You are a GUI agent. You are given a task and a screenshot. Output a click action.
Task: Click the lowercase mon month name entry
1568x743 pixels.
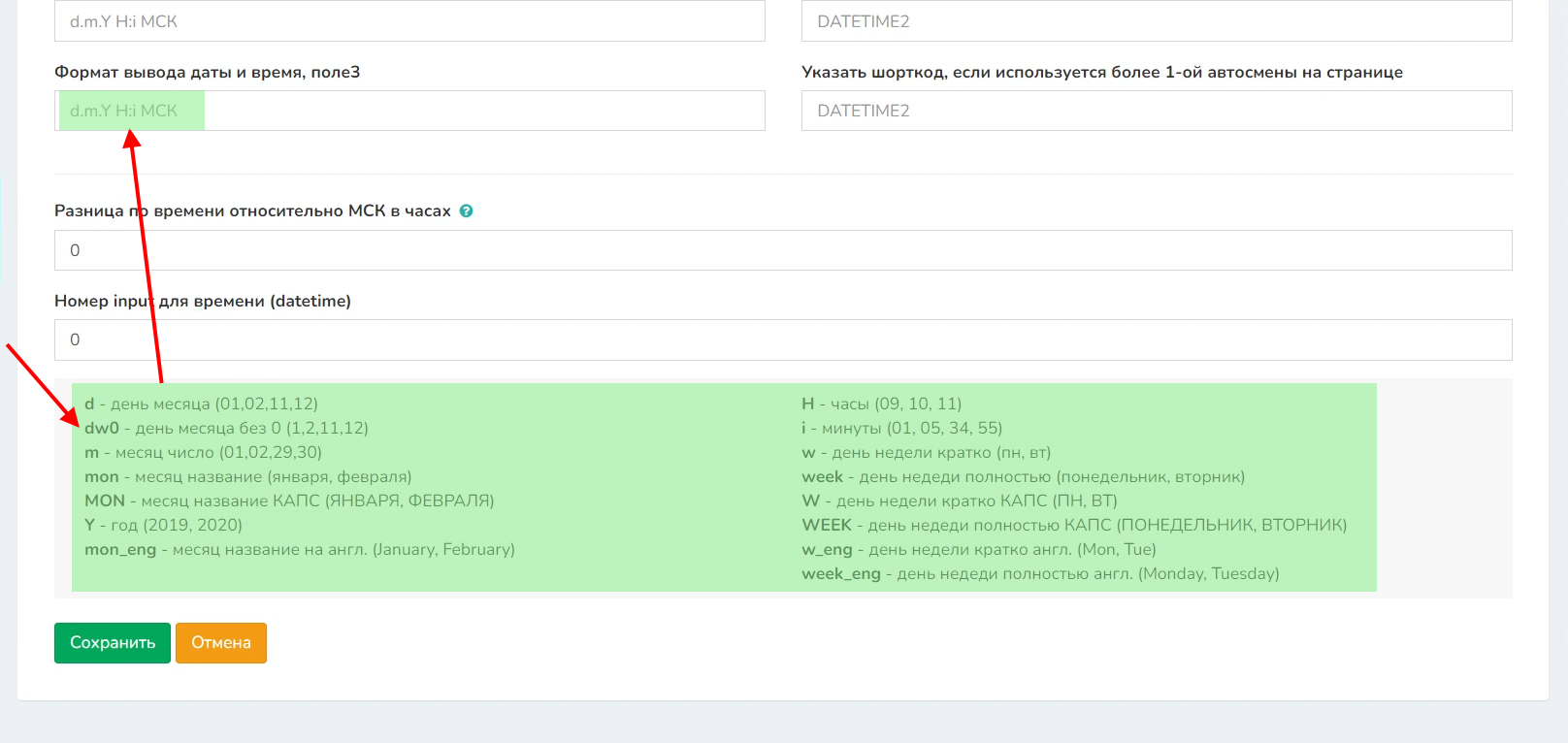click(247, 476)
